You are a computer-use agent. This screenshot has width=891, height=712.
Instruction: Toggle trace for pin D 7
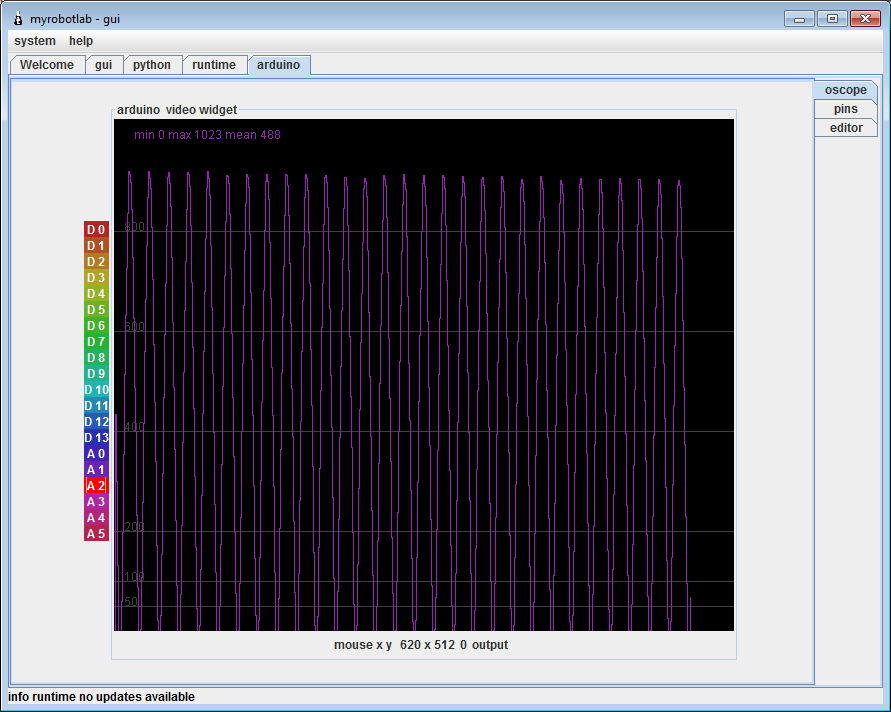(x=97, y=342)
